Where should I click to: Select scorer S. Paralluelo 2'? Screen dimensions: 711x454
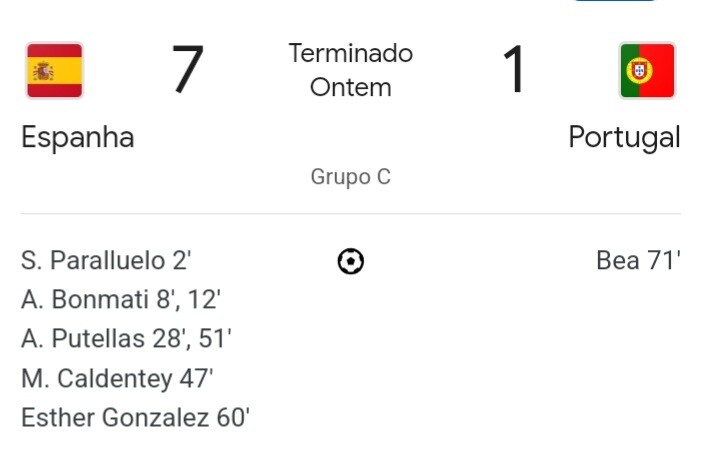[106, 261]
